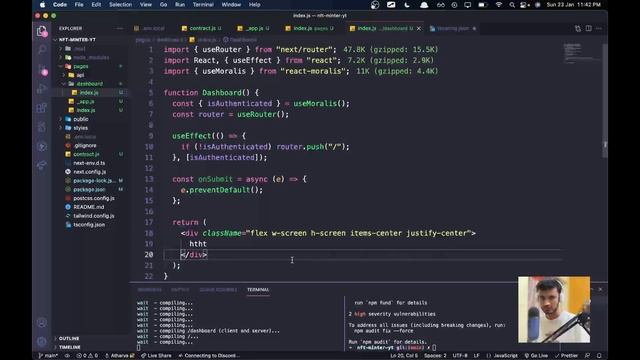Screen dimensions: 640x360
Task: Open Source Control view in activity bar
Action: tap(42, 69)
